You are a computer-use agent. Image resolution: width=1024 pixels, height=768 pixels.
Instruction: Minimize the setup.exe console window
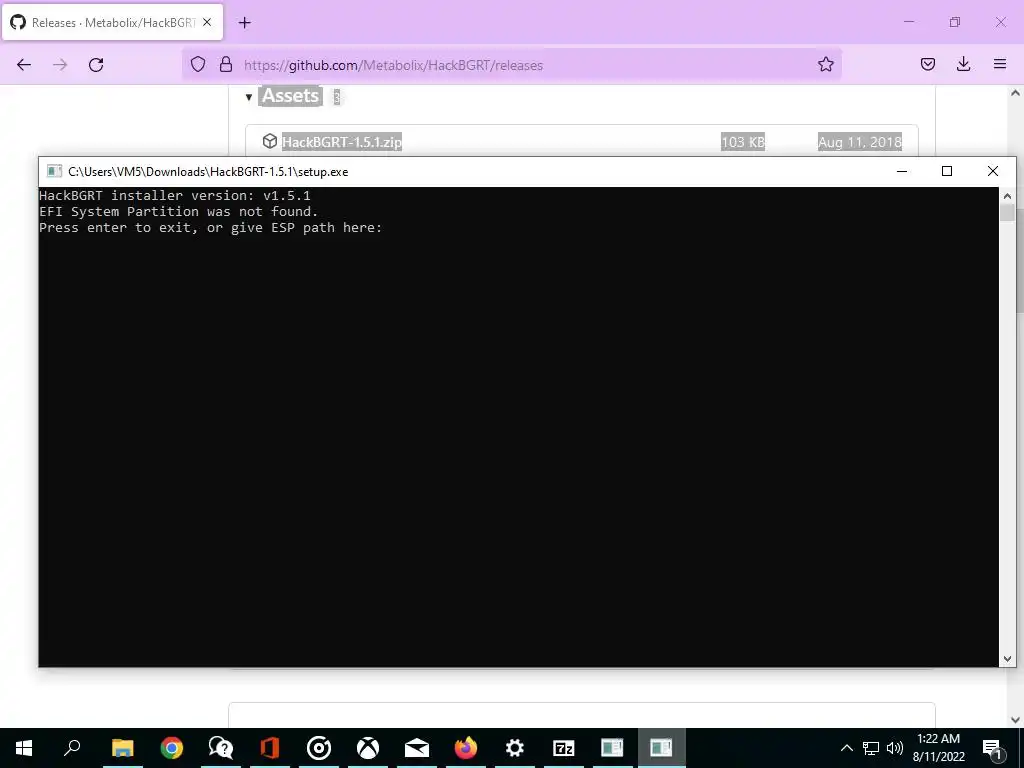click(902, 171)
